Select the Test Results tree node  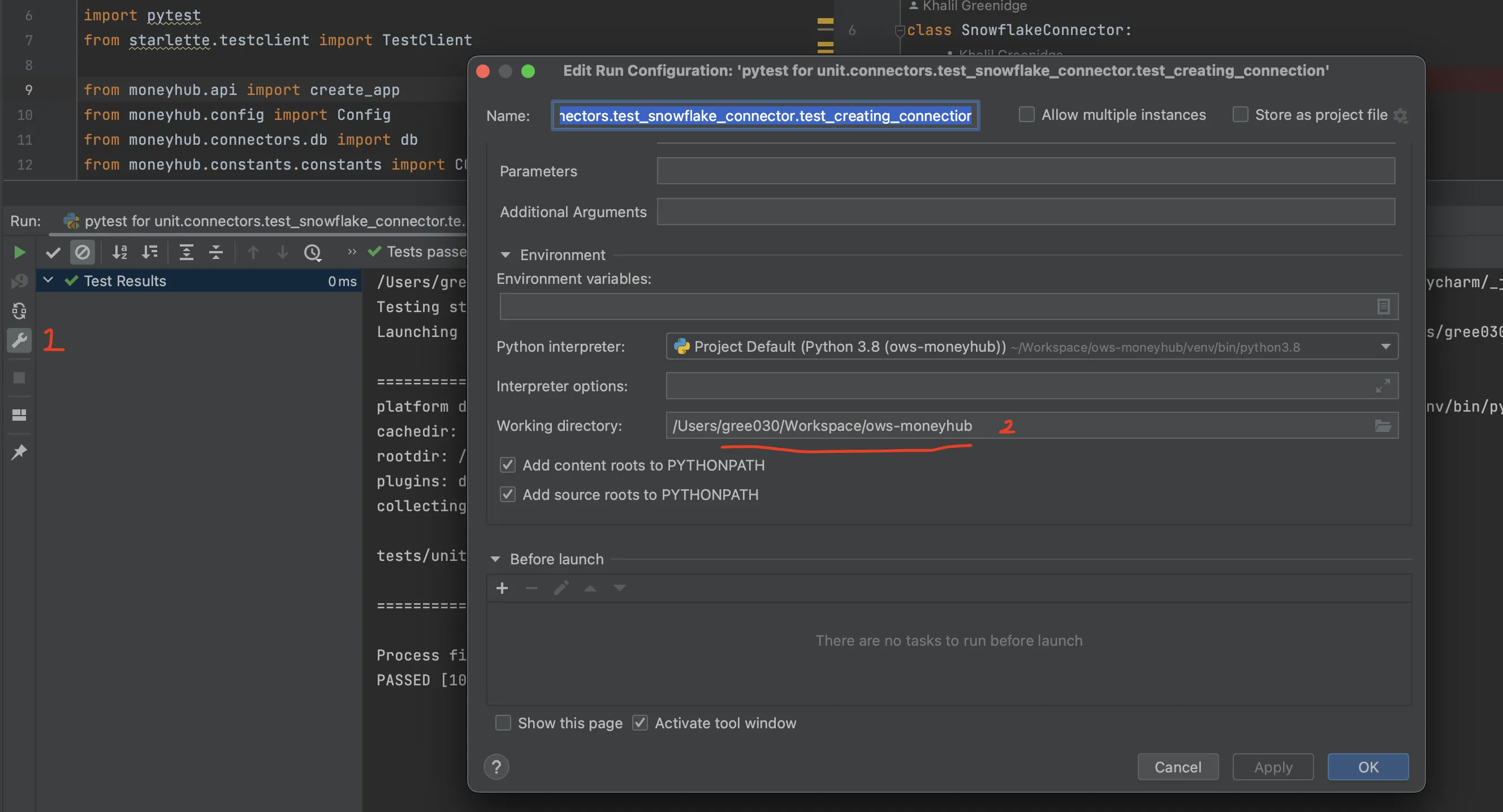pos(124,281)
